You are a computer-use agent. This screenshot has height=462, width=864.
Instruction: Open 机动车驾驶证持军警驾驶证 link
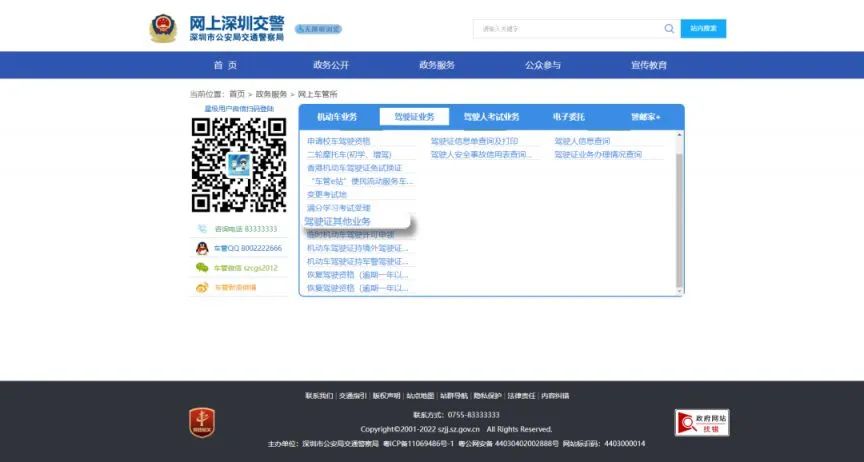pyautogui.click(x=357, y=261)
